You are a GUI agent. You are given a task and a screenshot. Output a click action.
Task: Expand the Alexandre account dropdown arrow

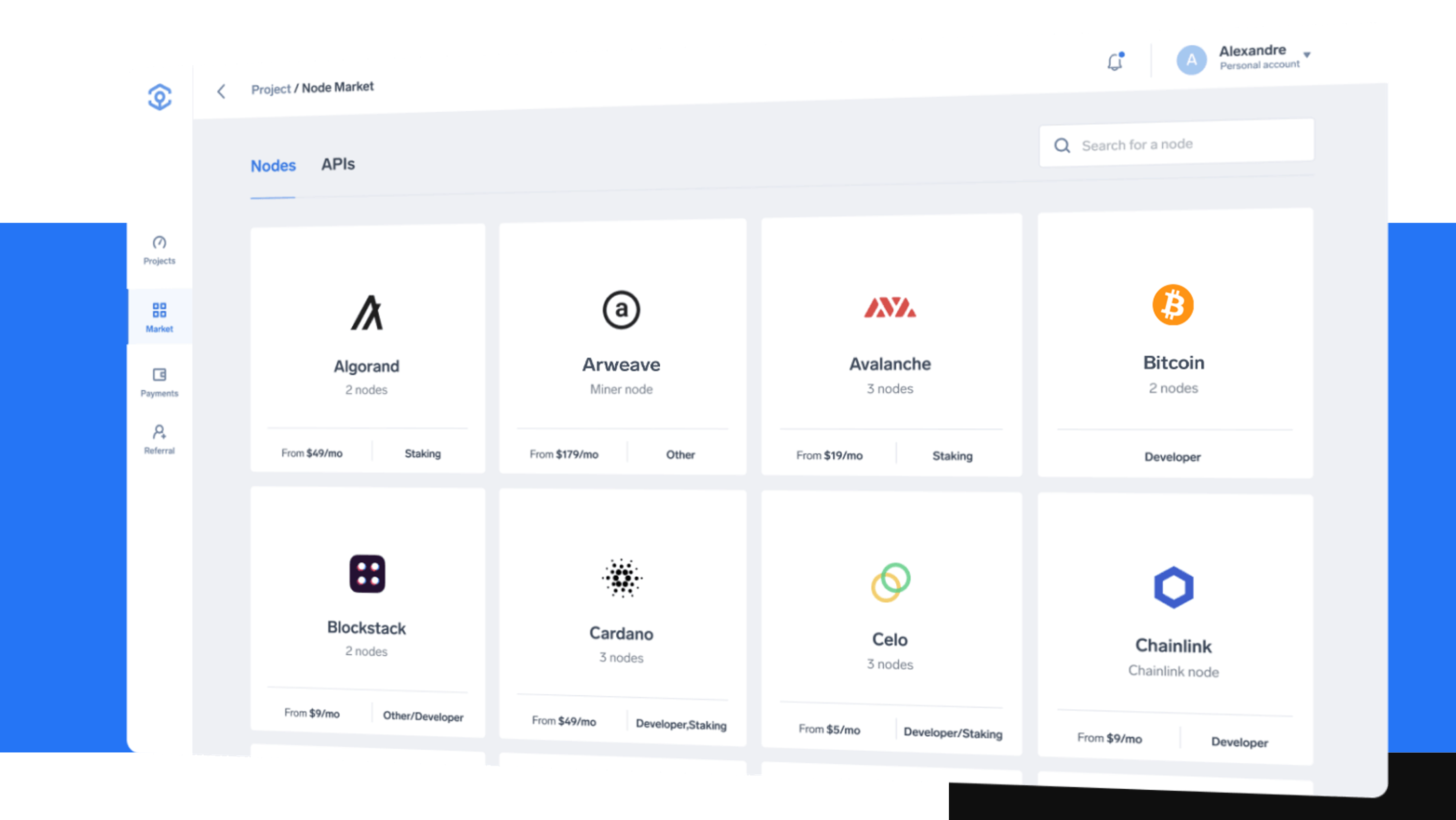pyautogui.click(x=1307, y=55)
